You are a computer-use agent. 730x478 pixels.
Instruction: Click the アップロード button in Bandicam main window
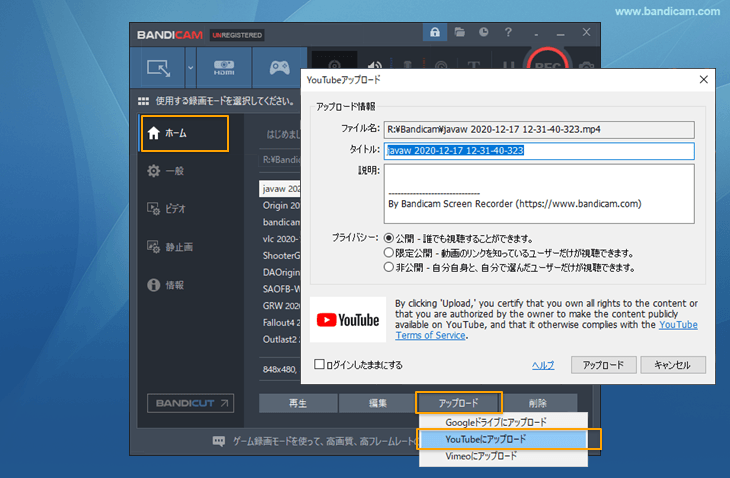459,403
